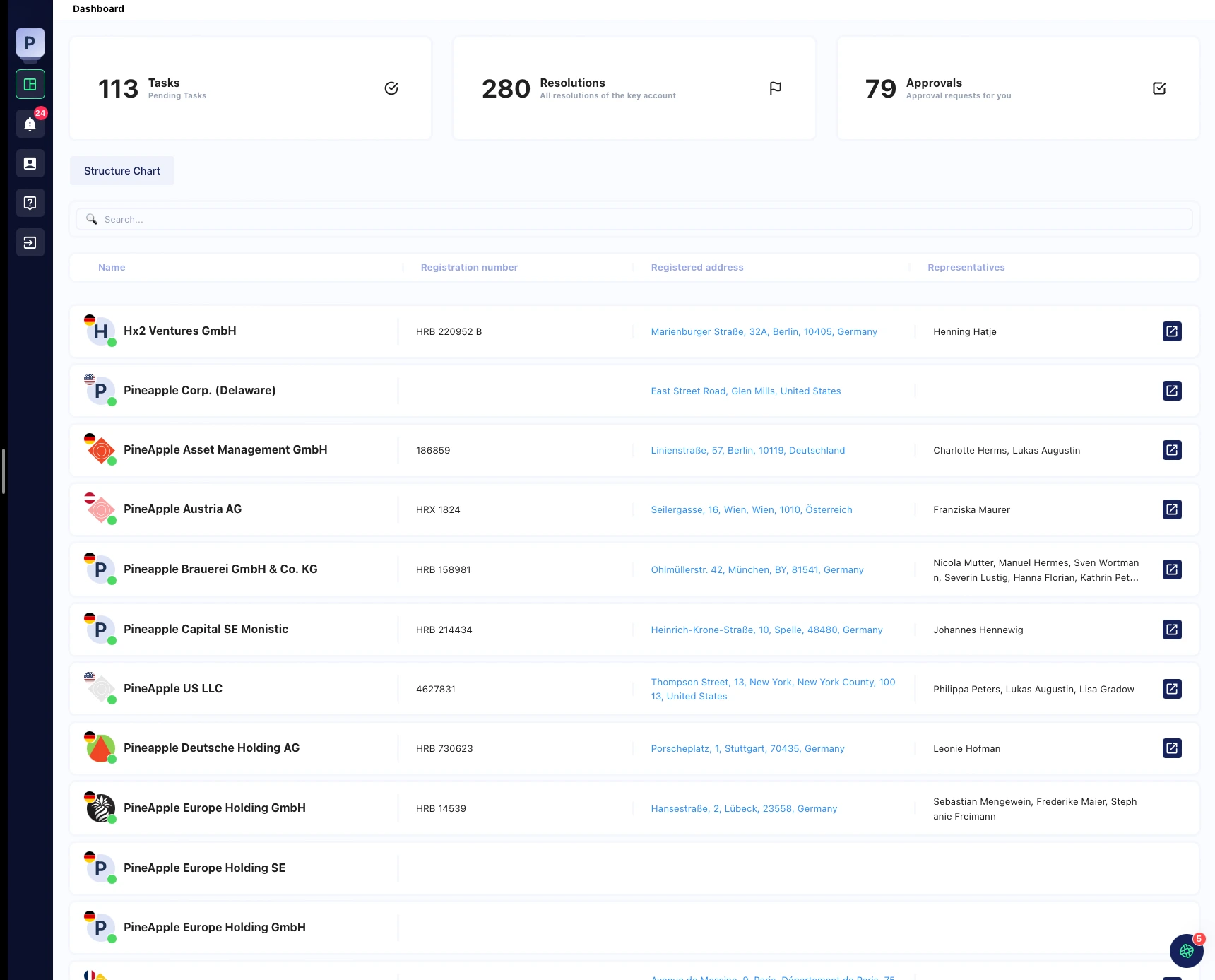Screen dimensions: 1215x980
Task: Click PineApple Austria AG logo
Action: tap(101, 509)
